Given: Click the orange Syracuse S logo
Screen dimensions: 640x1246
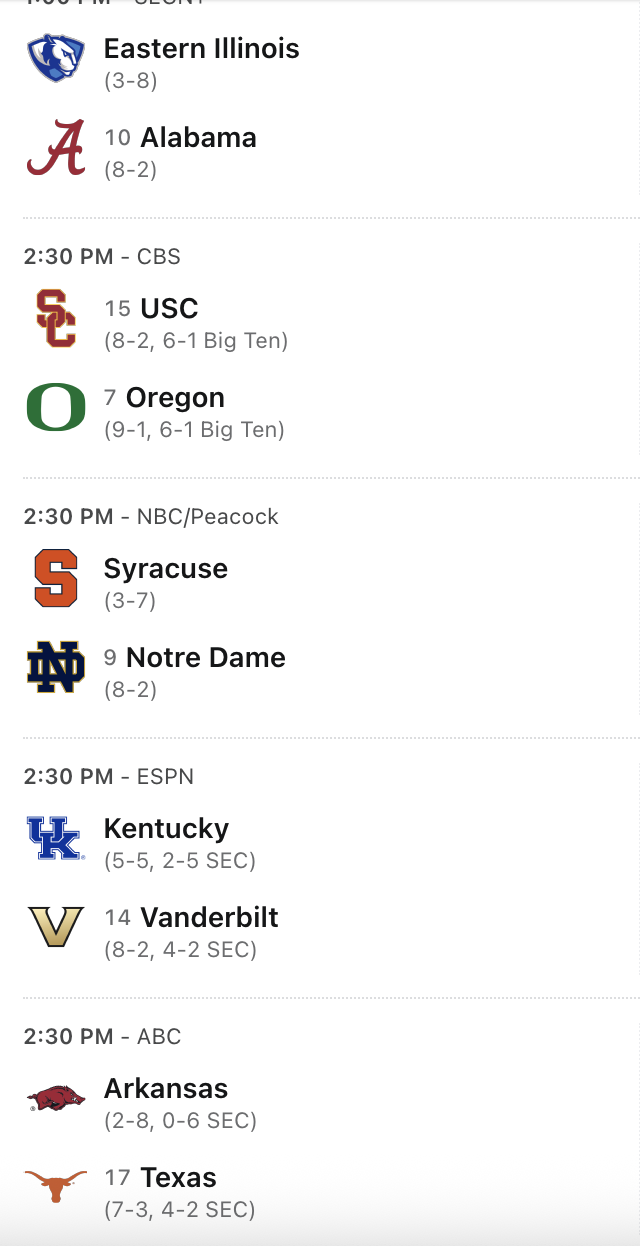Looking at the screenshot, I should point(56,578).
